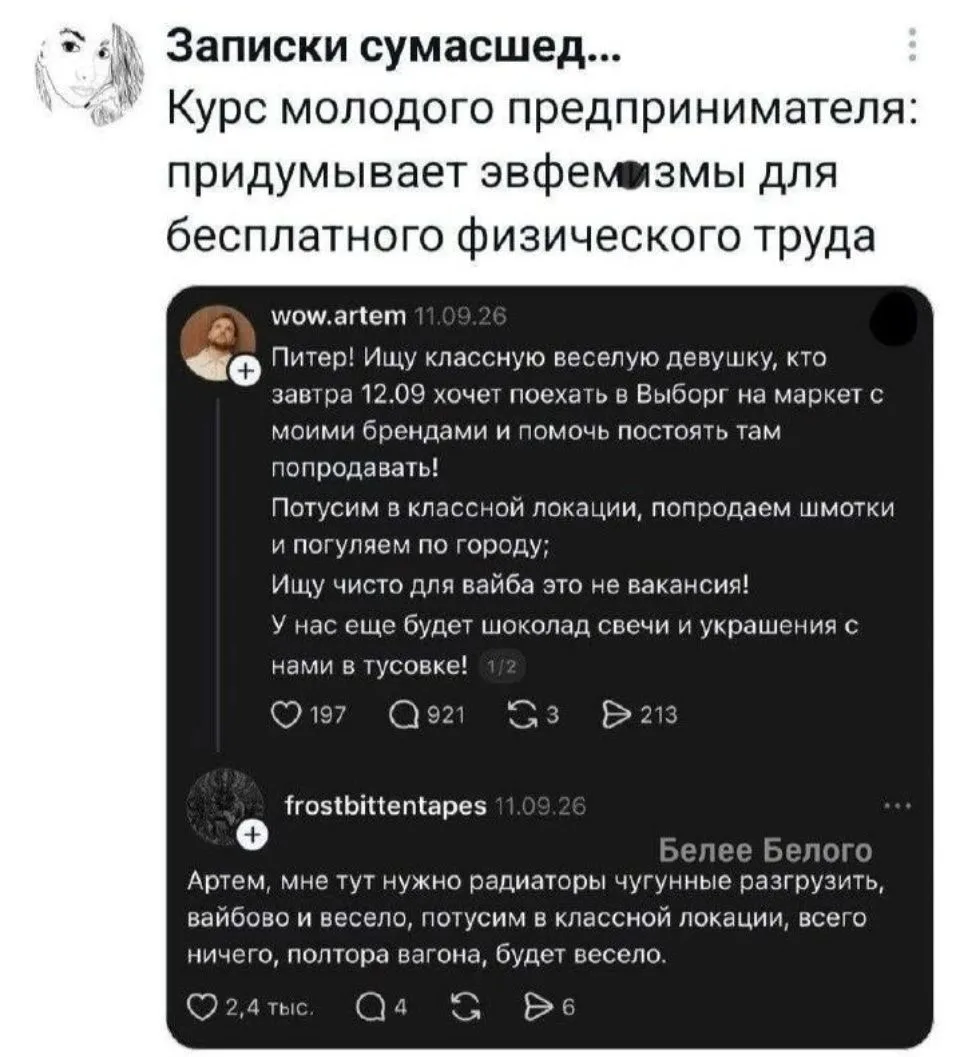The image size is (968, 1057).
Task: View the sketched face channel avatar
Action: point(90,74)
